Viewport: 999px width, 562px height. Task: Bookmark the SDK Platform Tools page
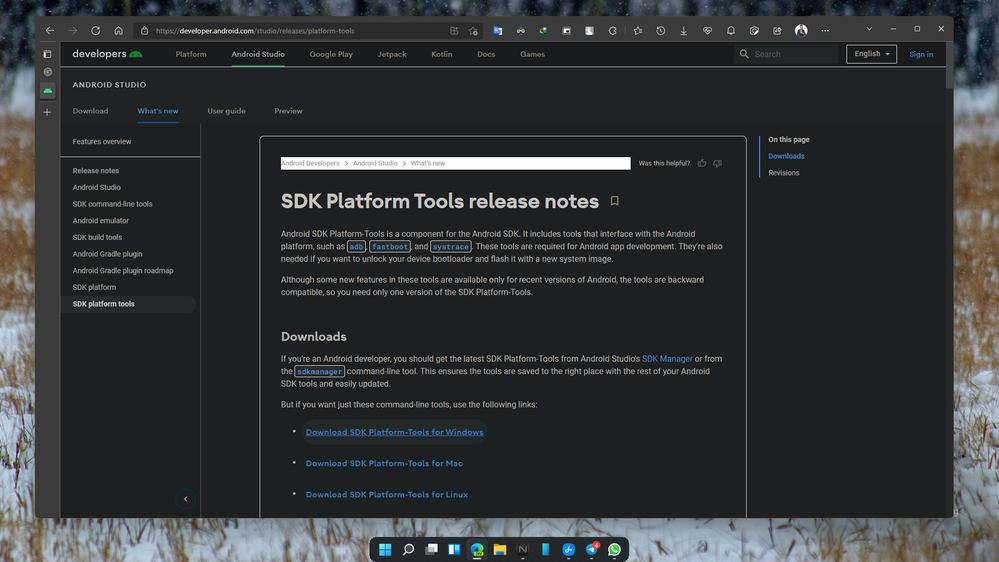(x=614, y=201)
